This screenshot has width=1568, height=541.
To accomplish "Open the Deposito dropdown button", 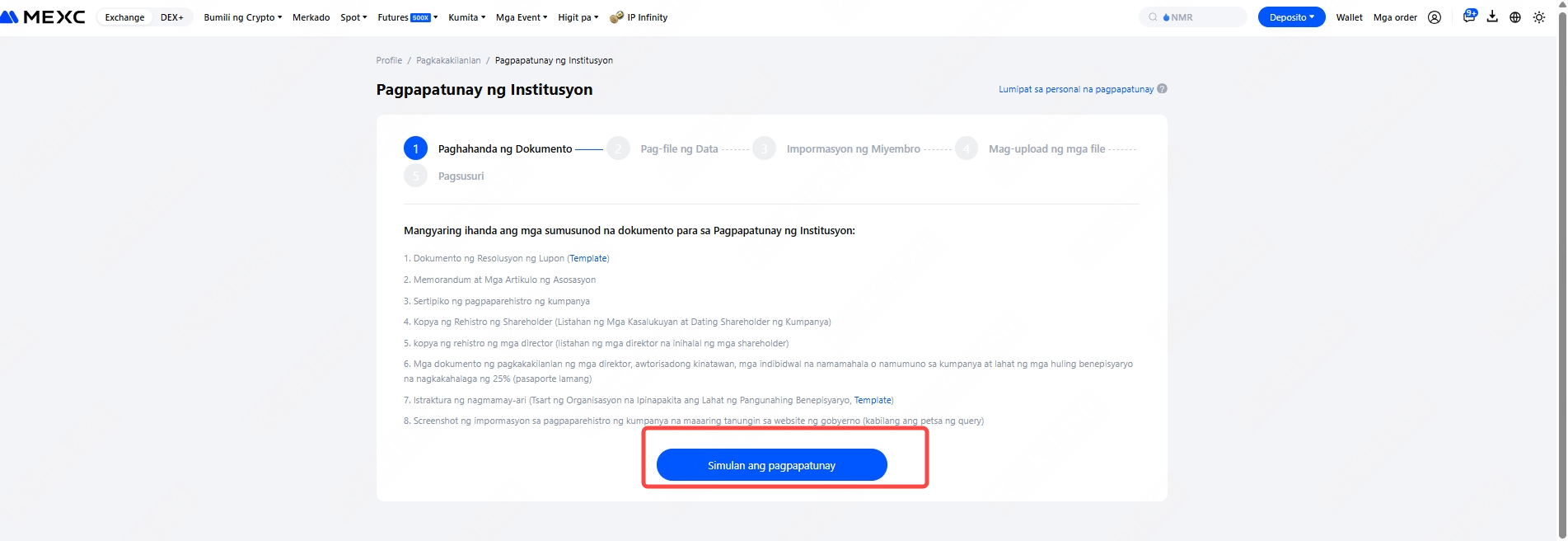I will pyautogui.click(x=1291, y=17).
